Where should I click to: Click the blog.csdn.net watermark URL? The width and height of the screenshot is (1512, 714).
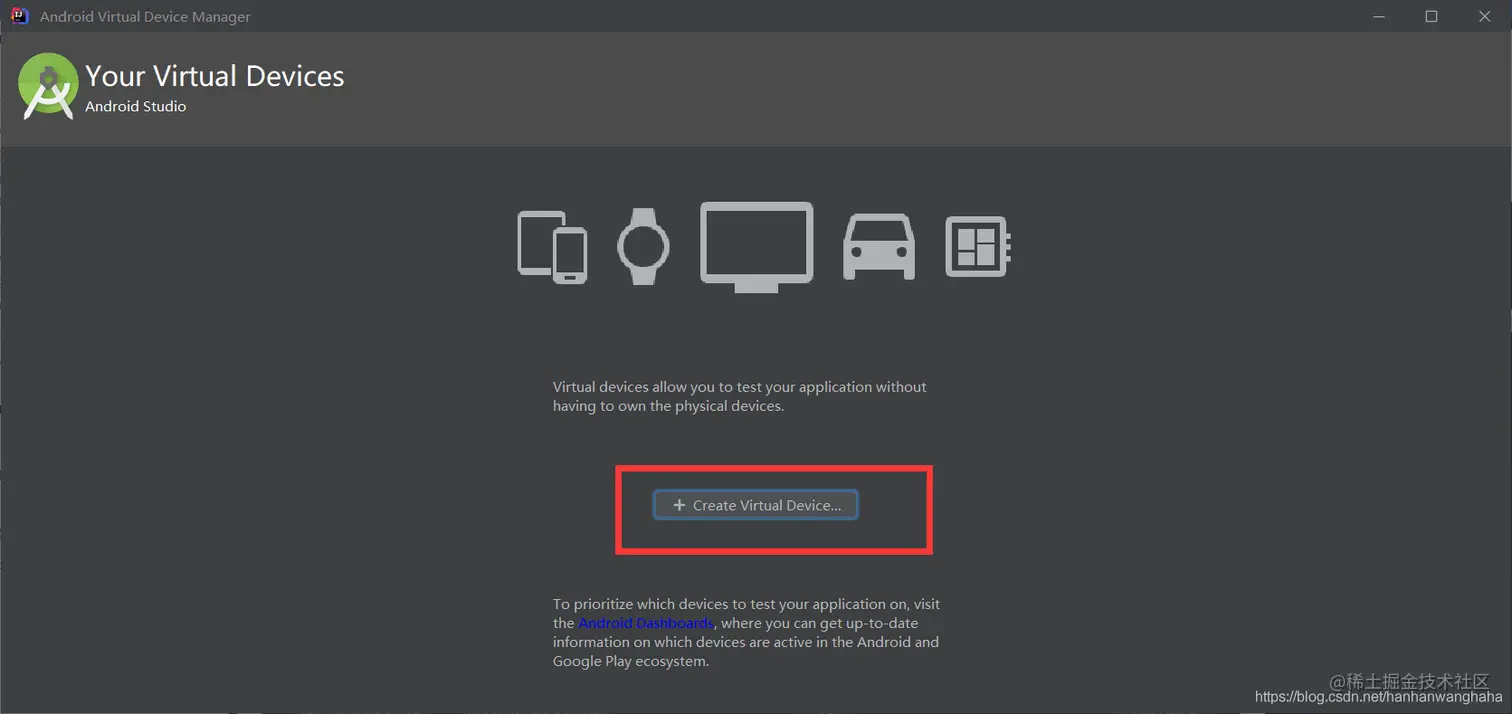click(x=1379, y=697)
